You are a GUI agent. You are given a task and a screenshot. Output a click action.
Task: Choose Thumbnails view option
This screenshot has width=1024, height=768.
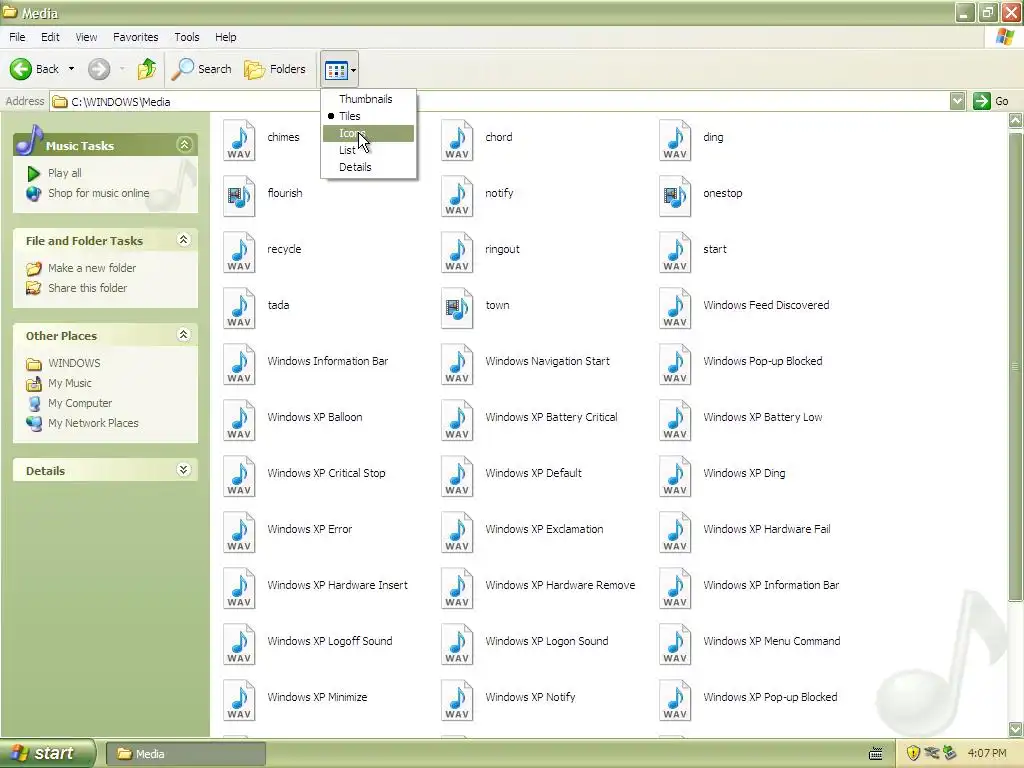(368, 99)
